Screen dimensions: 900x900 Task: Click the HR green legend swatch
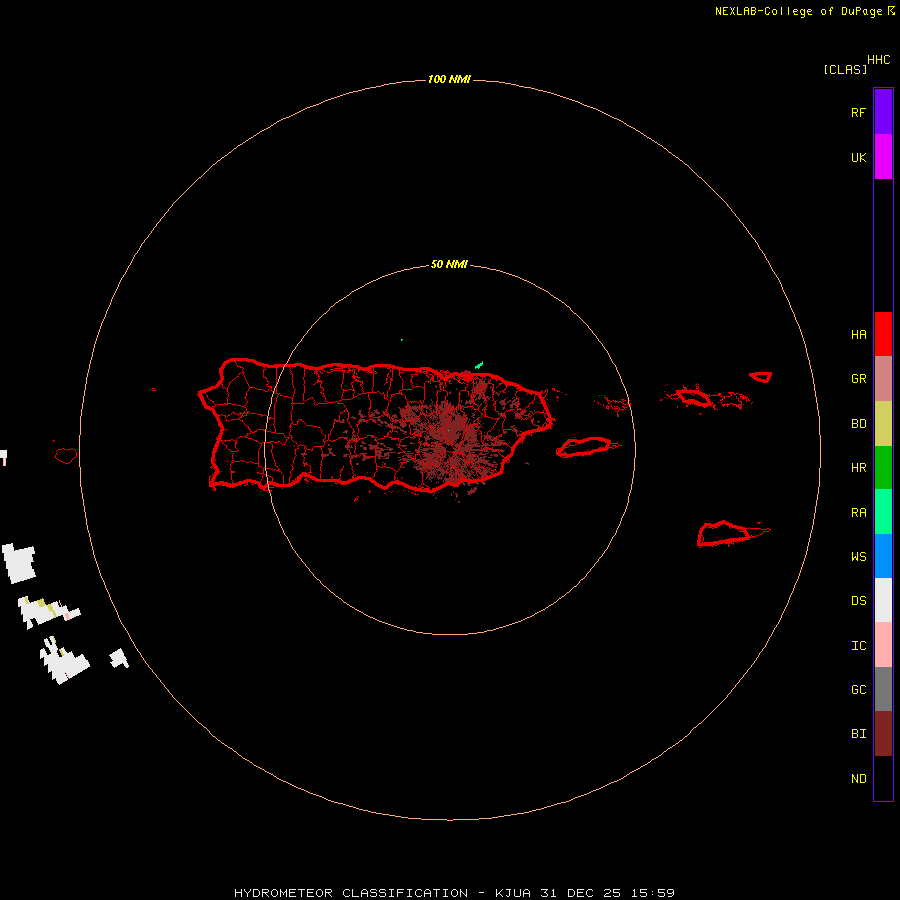[883, 468]
